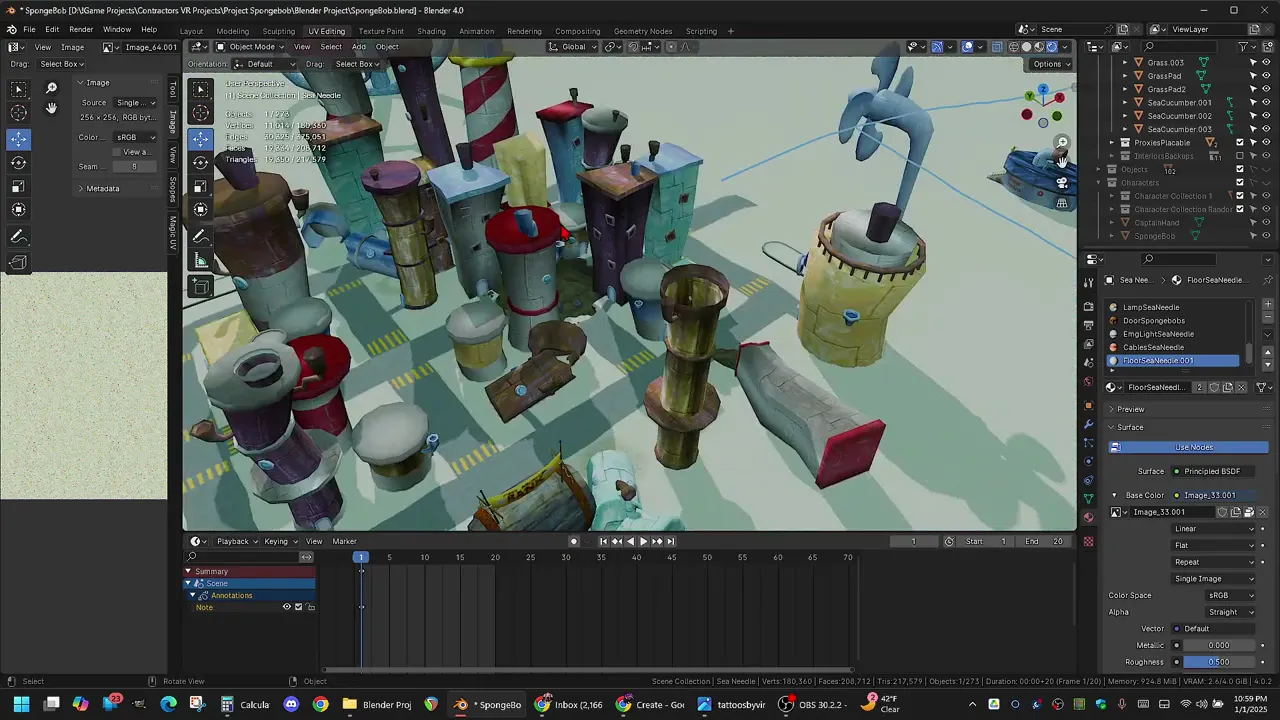Open the Output properties tab icon
1280x720 pixels.
[1089, 323]
